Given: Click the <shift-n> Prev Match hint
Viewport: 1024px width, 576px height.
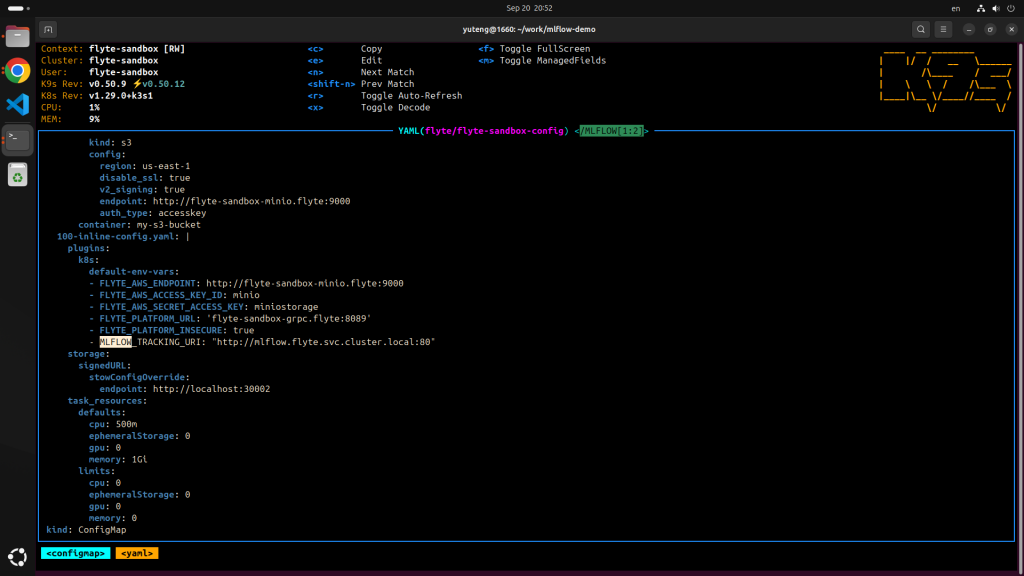Looking at the screenshot, I should coord(360,84).
